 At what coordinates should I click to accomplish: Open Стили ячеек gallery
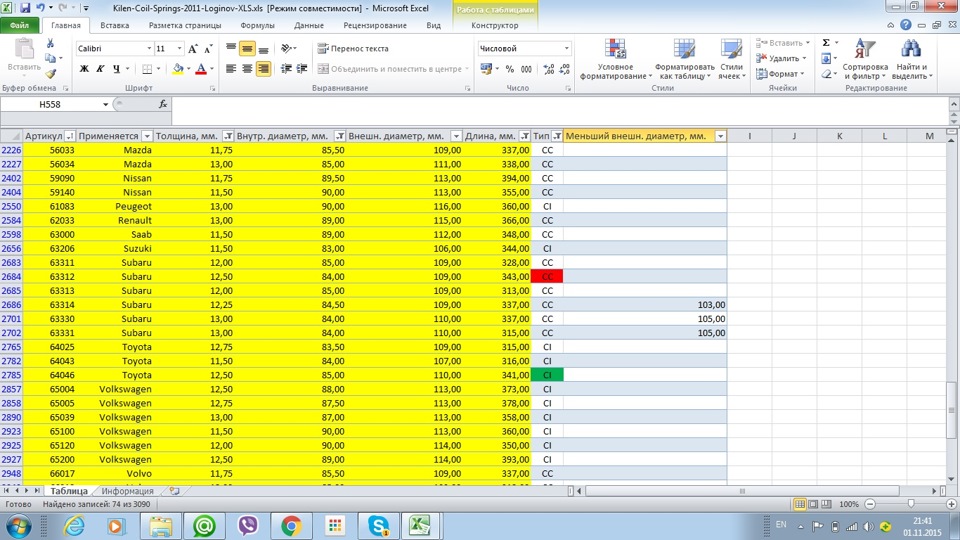(732, 59)
